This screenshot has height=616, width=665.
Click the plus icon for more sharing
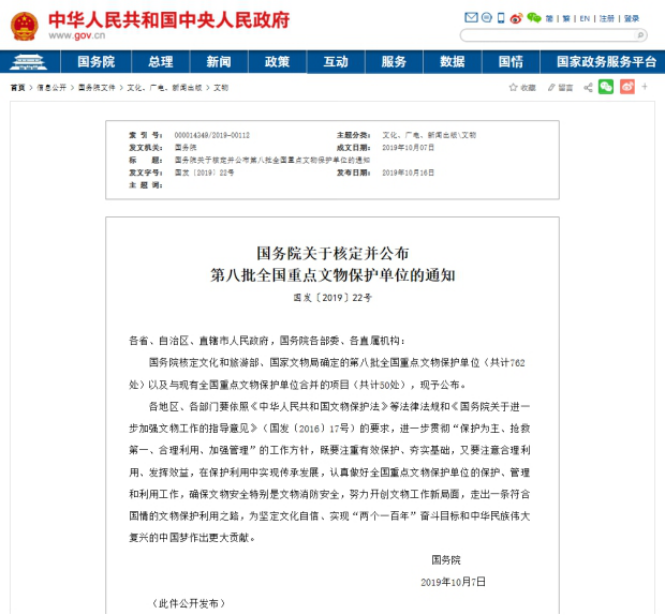tap(645, 87)
